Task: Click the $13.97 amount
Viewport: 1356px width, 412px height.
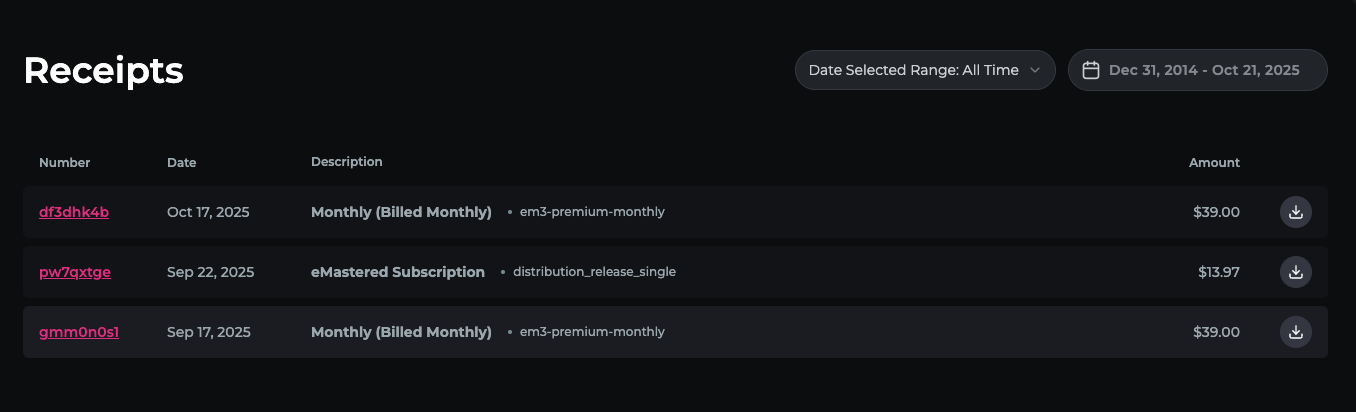Action: point(1218,272)
